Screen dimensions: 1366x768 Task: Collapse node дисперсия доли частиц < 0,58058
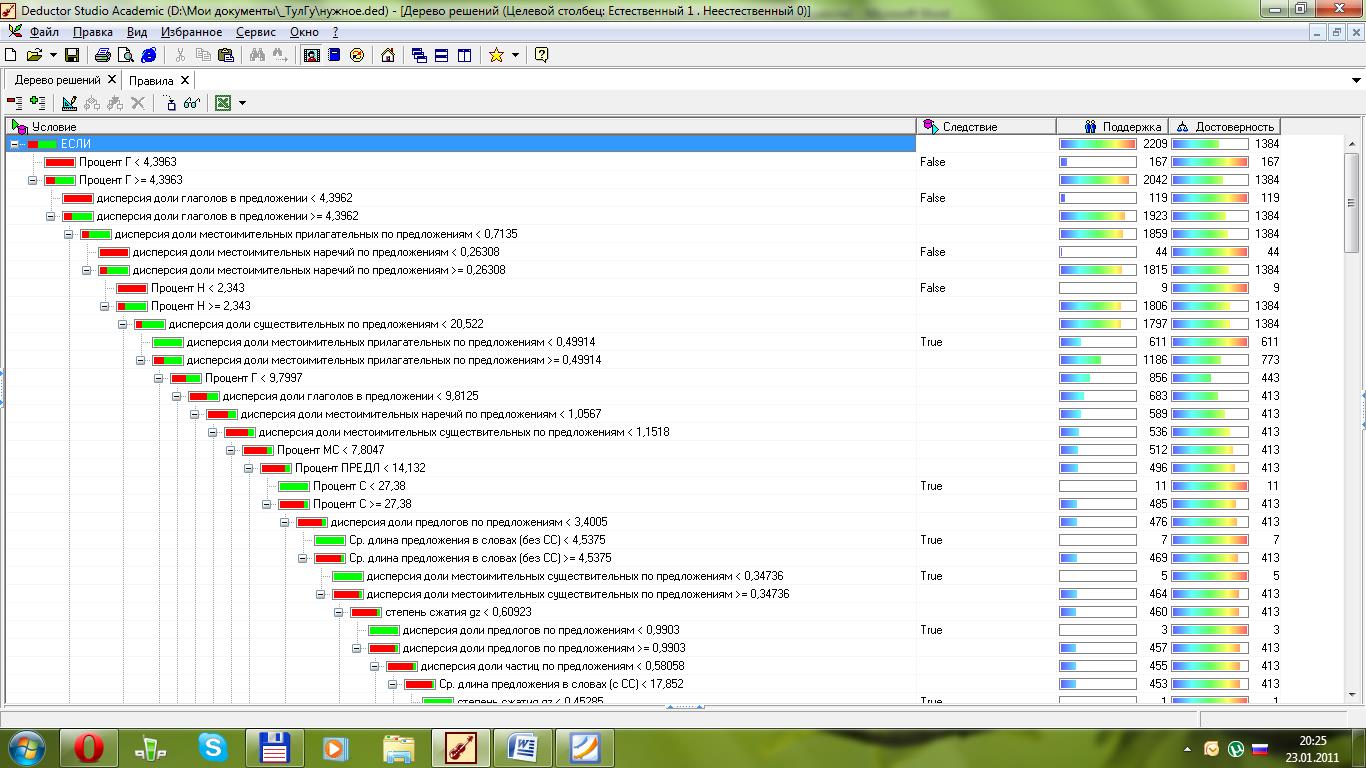375,666
